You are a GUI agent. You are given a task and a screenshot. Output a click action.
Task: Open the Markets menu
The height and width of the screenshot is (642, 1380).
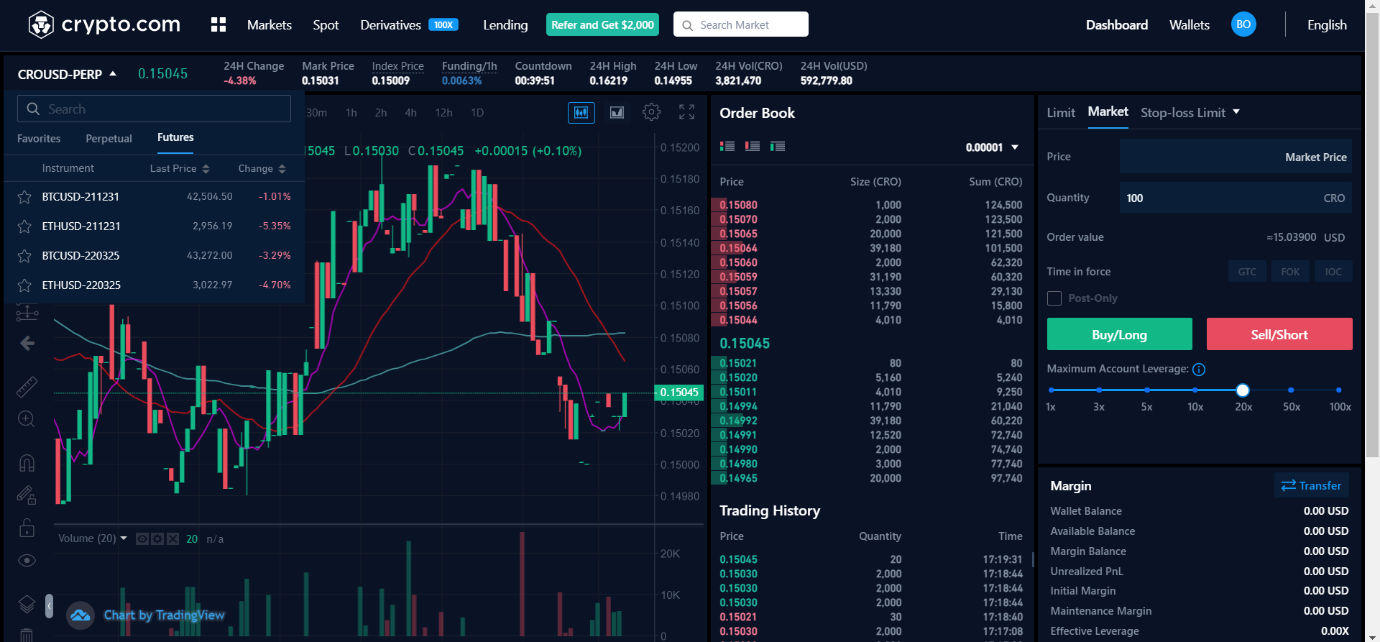tap(269, 25)
